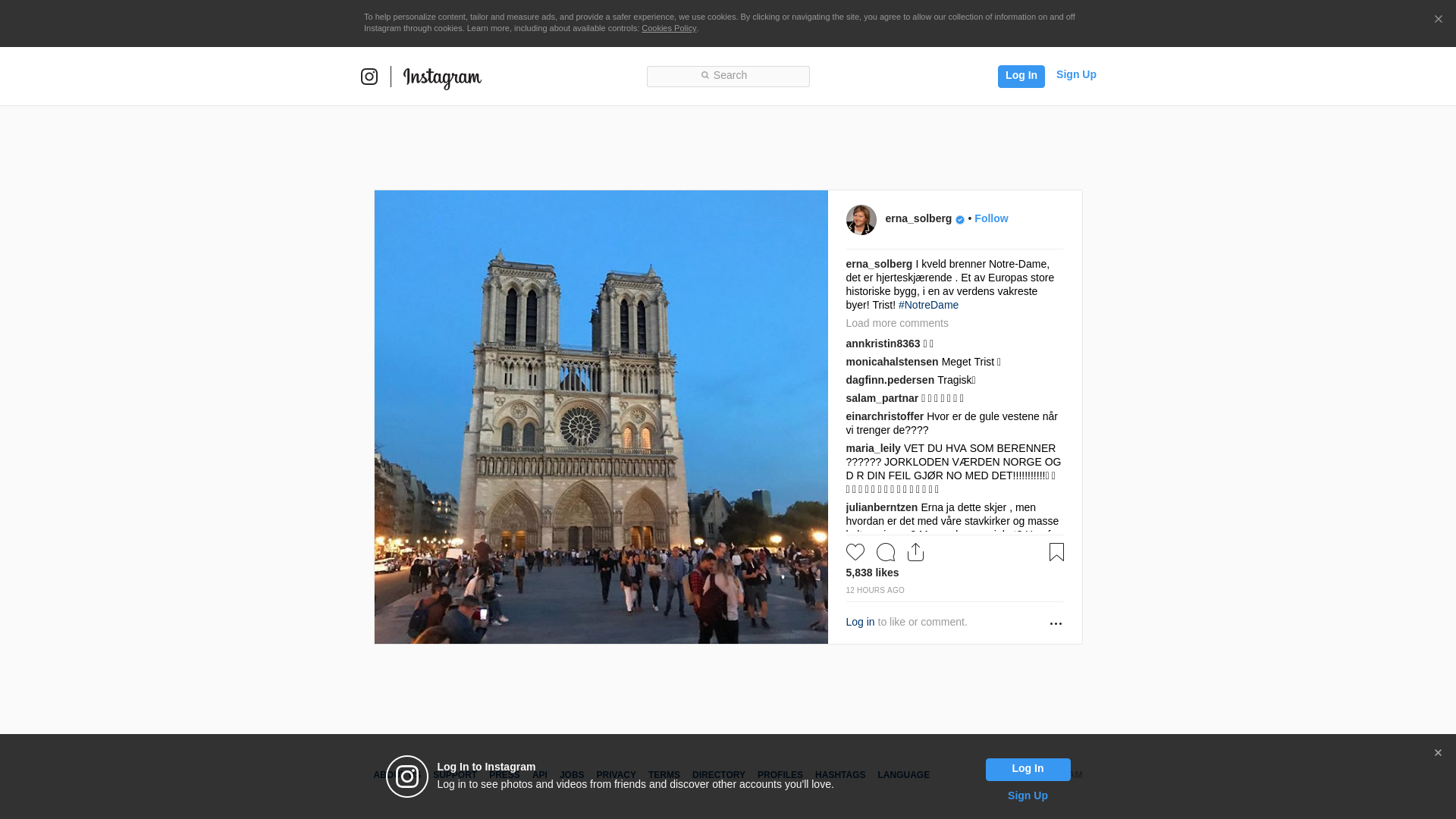Image resolution: width=1456 pixels, height=819 pixels.
Task: Load more comments
Action: click(x=897, y=323)
